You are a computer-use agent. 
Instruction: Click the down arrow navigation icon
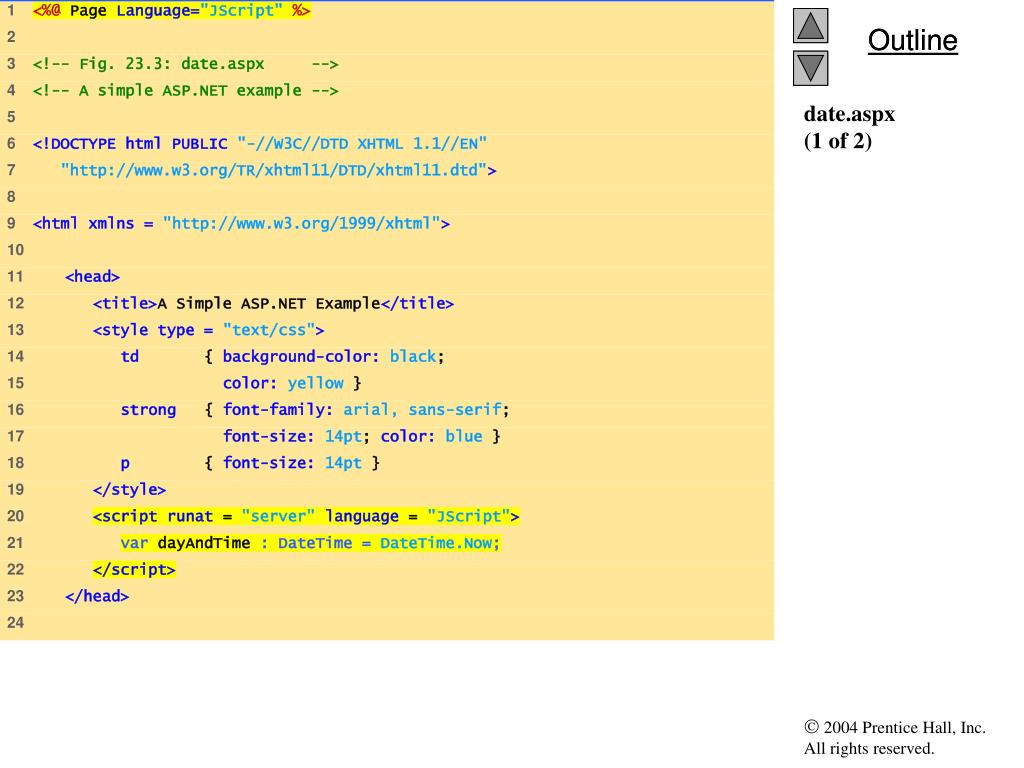tap(810, 69)
